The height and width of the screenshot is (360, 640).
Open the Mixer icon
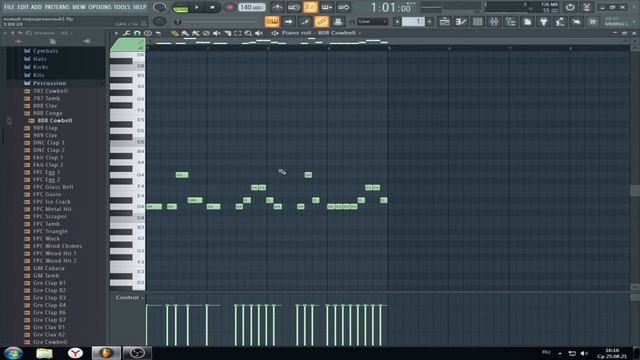pyautogui.click(x=494, y=21)
